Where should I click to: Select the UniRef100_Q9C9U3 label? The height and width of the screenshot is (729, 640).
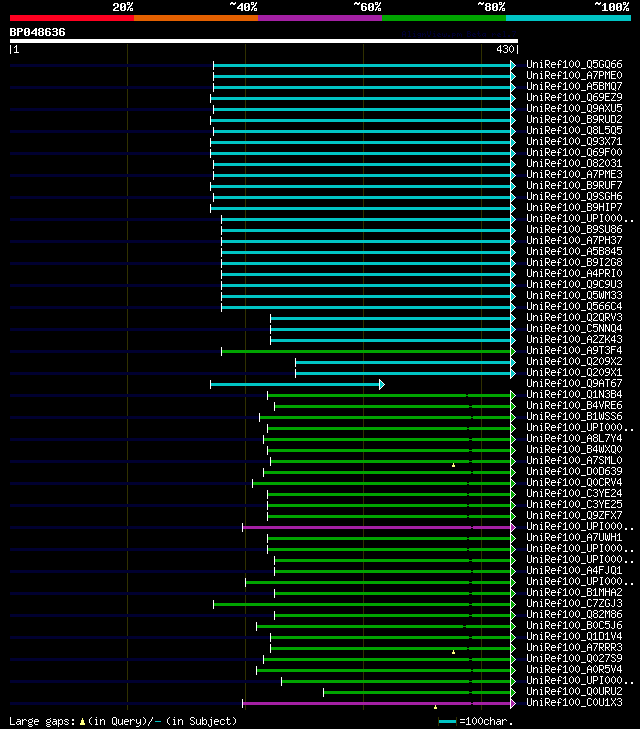coord(574,285)
